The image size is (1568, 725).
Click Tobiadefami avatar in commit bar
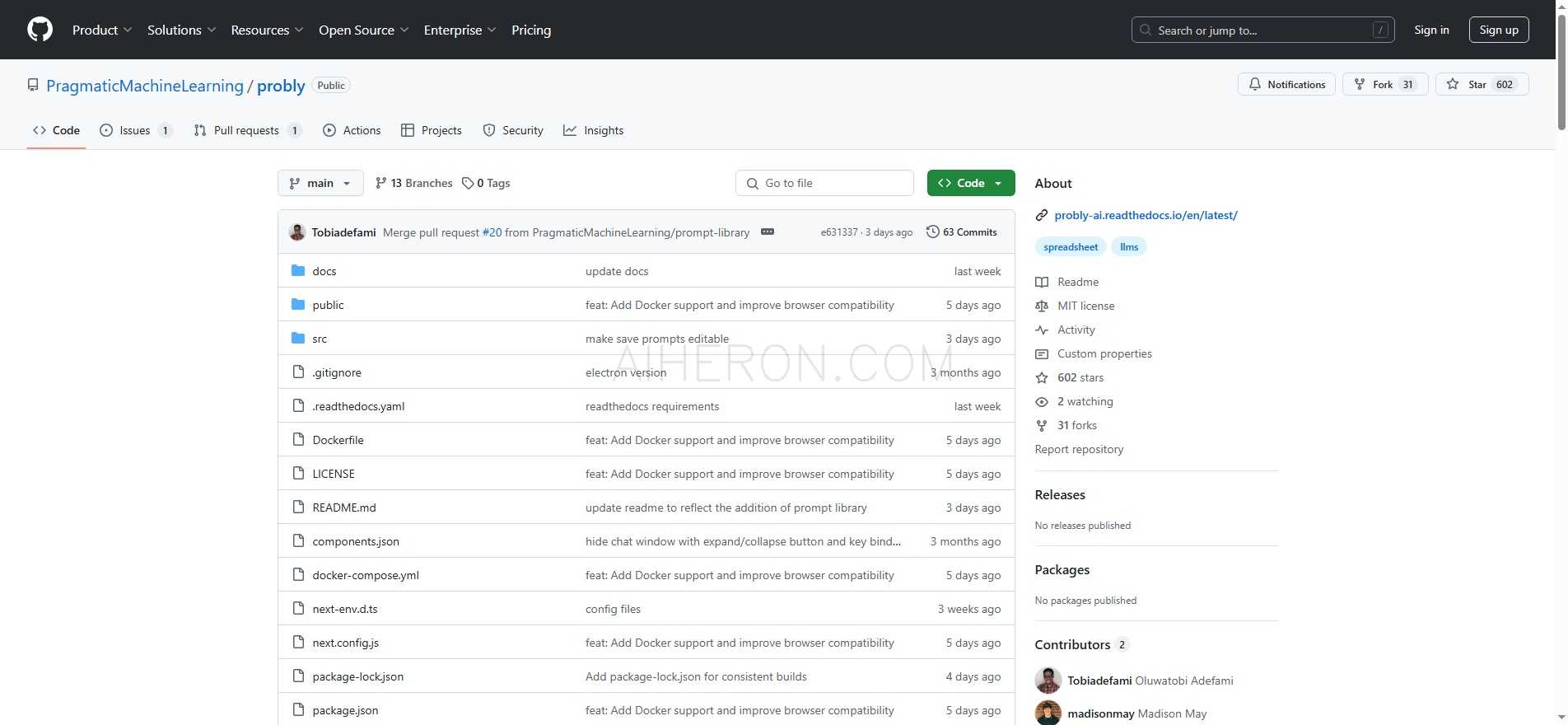(297, 232)
